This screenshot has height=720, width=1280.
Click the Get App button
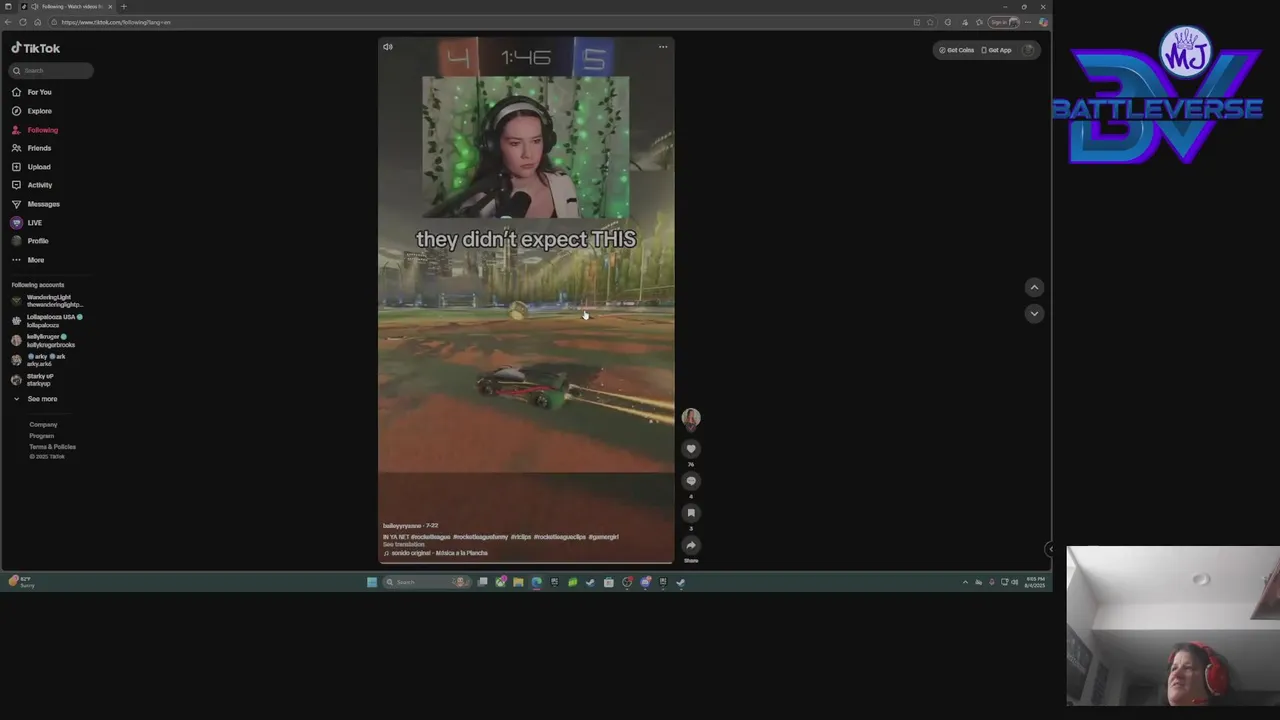click(996, 50)
